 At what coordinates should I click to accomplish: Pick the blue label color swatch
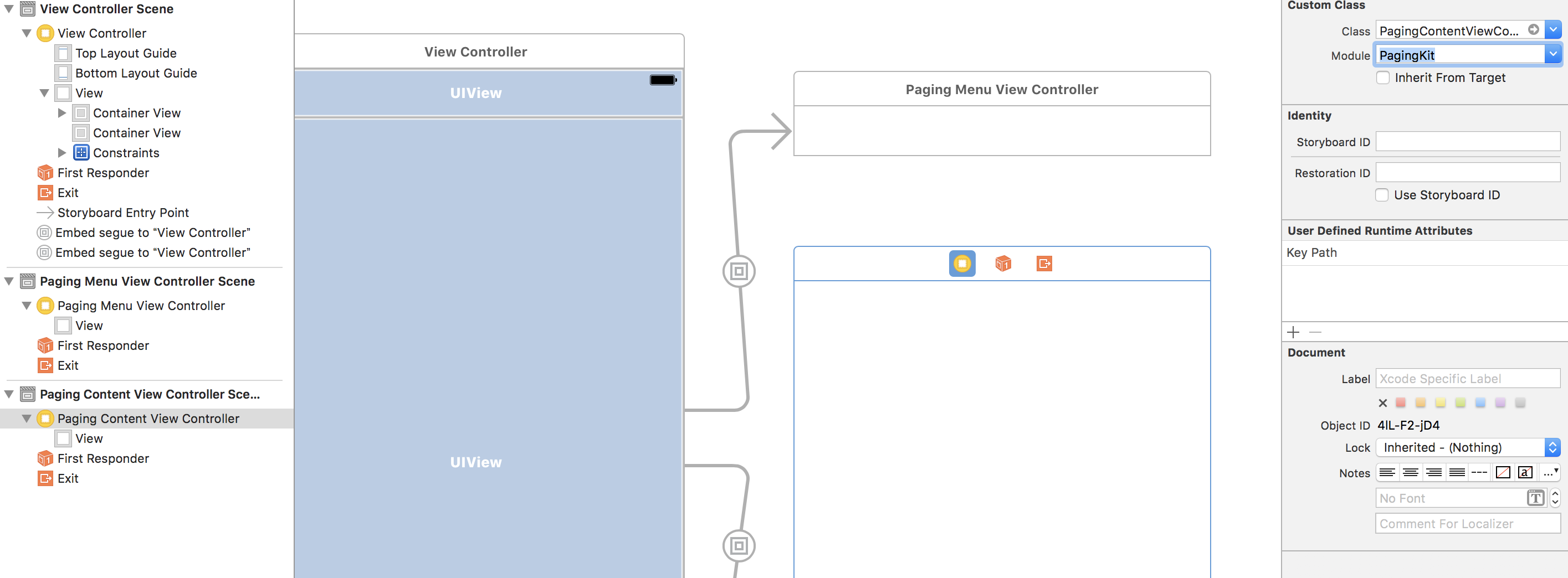(x=1480, y=402)
